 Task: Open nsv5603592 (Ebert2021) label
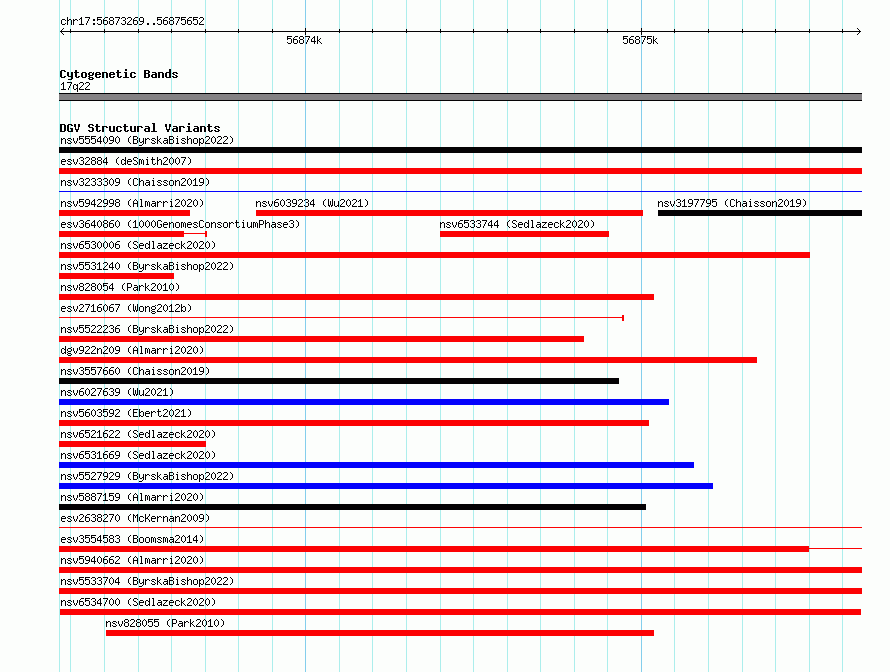(x=126, y=413)
